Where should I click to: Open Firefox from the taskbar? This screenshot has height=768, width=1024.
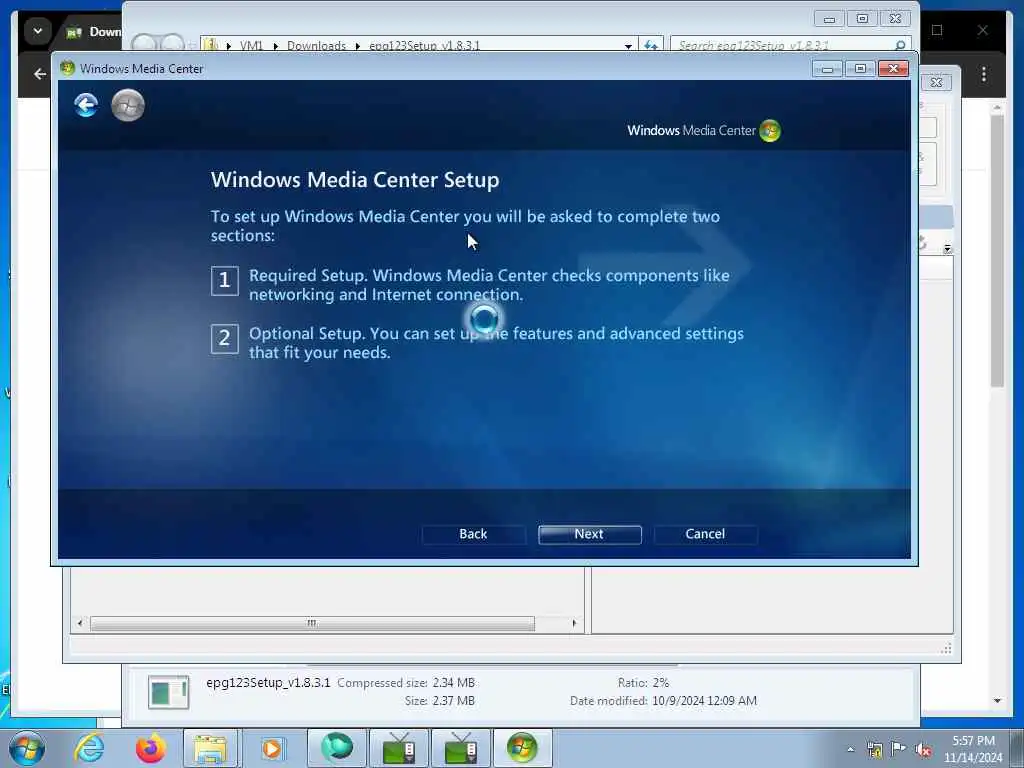coord(150,748)
